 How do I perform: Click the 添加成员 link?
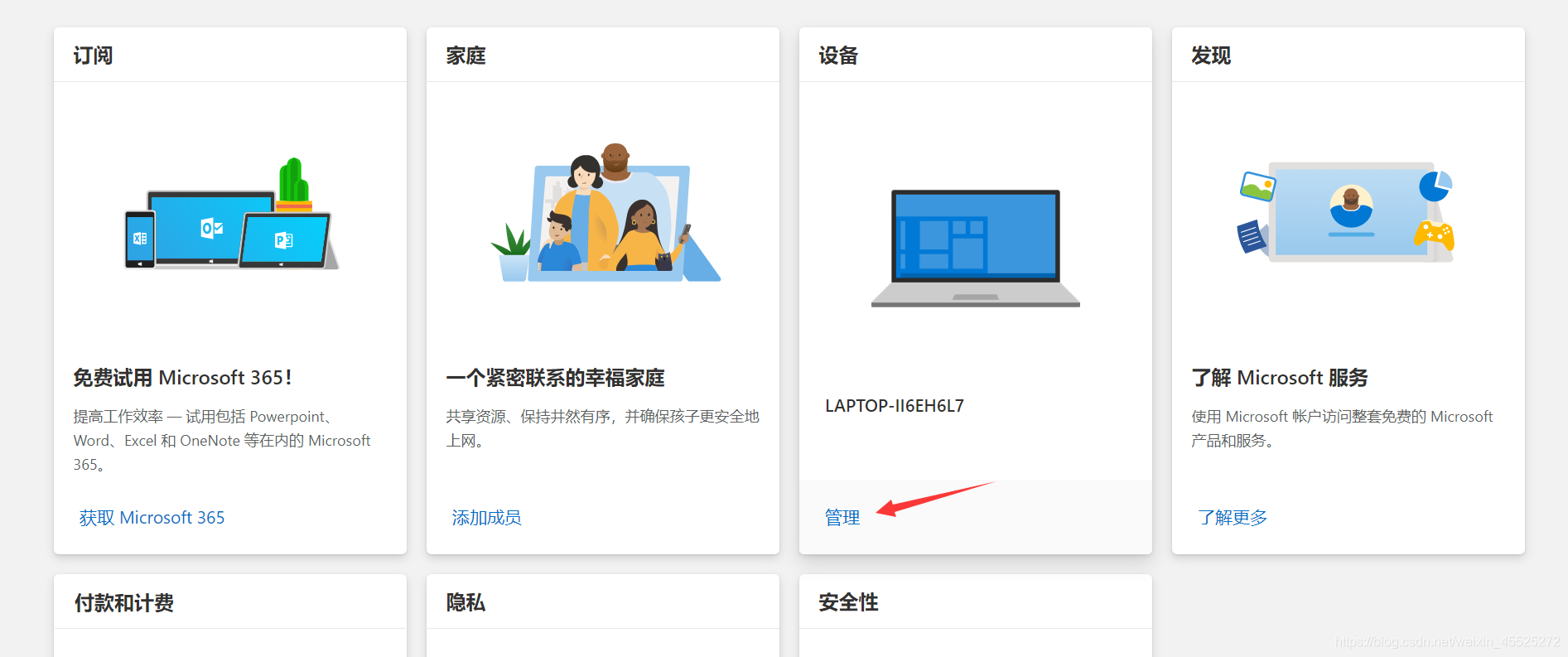click(x=486, y=518)
